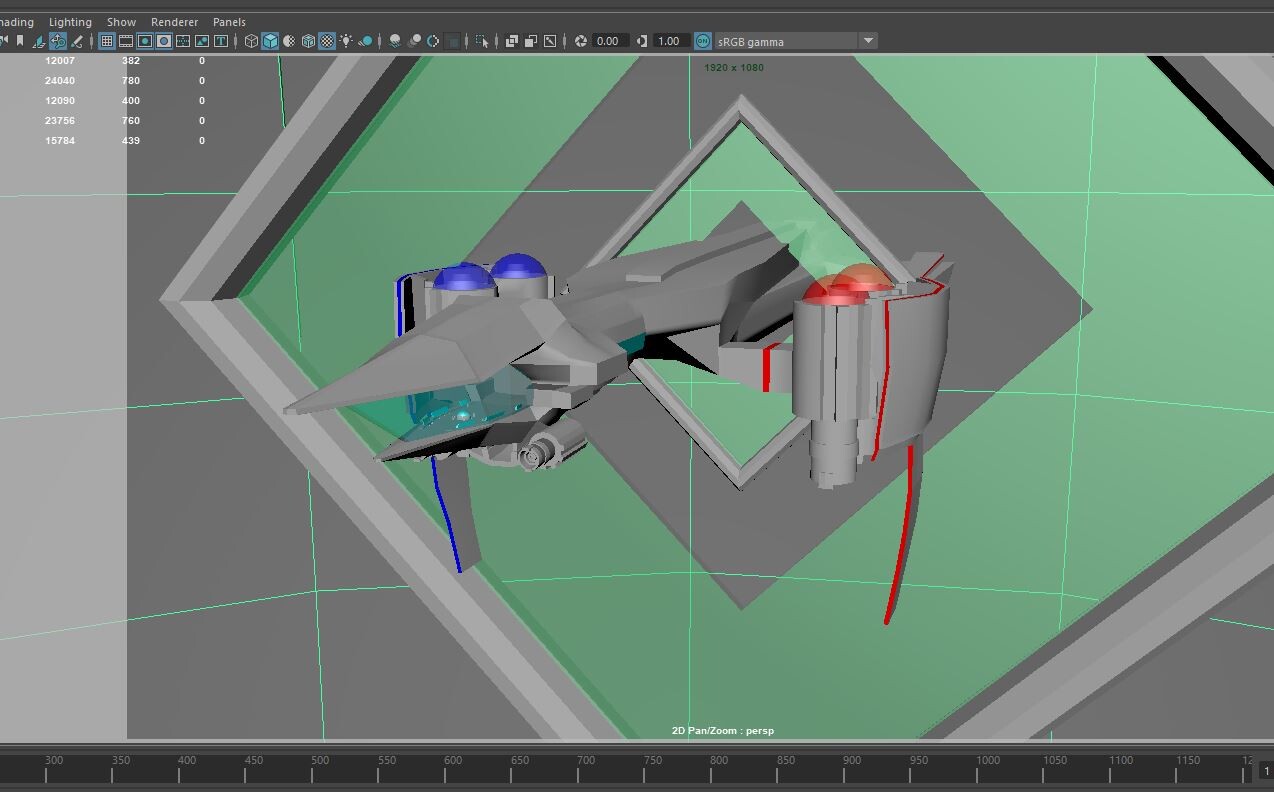
Task: Open the Lighting menu
Action: tap(70, 21)
